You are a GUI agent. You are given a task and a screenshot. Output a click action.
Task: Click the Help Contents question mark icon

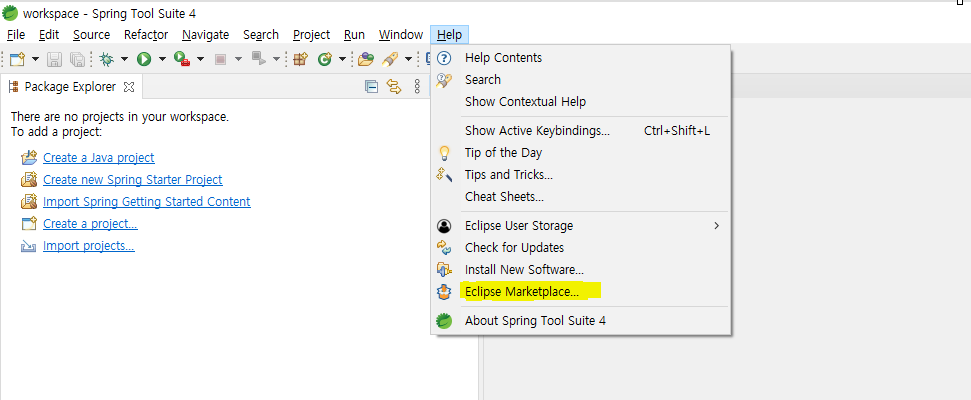(x=445, y=58)
